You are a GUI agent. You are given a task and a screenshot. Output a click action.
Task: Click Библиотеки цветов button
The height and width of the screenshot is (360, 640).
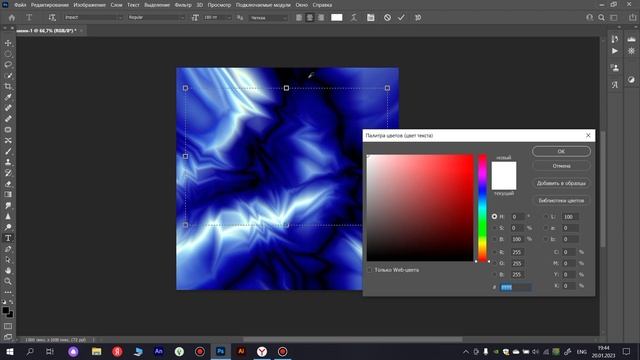pos(561,200)
